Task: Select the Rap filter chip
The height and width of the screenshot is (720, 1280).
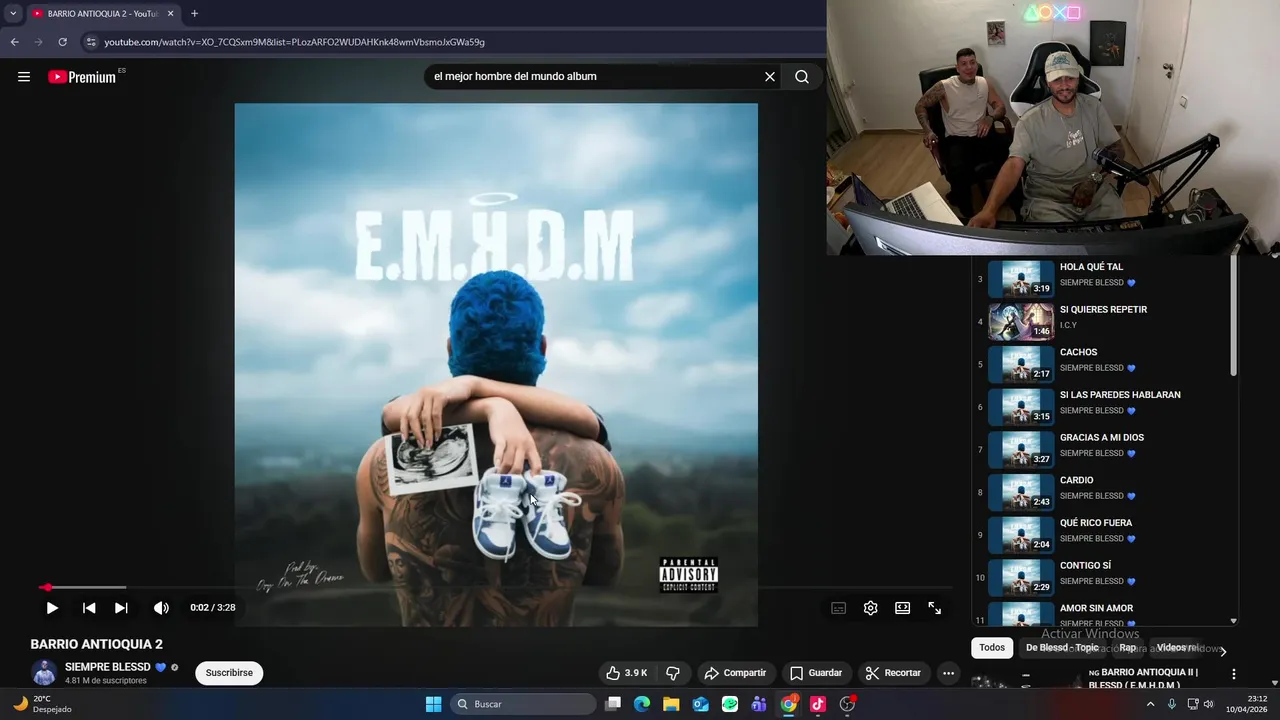Action: 1128,648
